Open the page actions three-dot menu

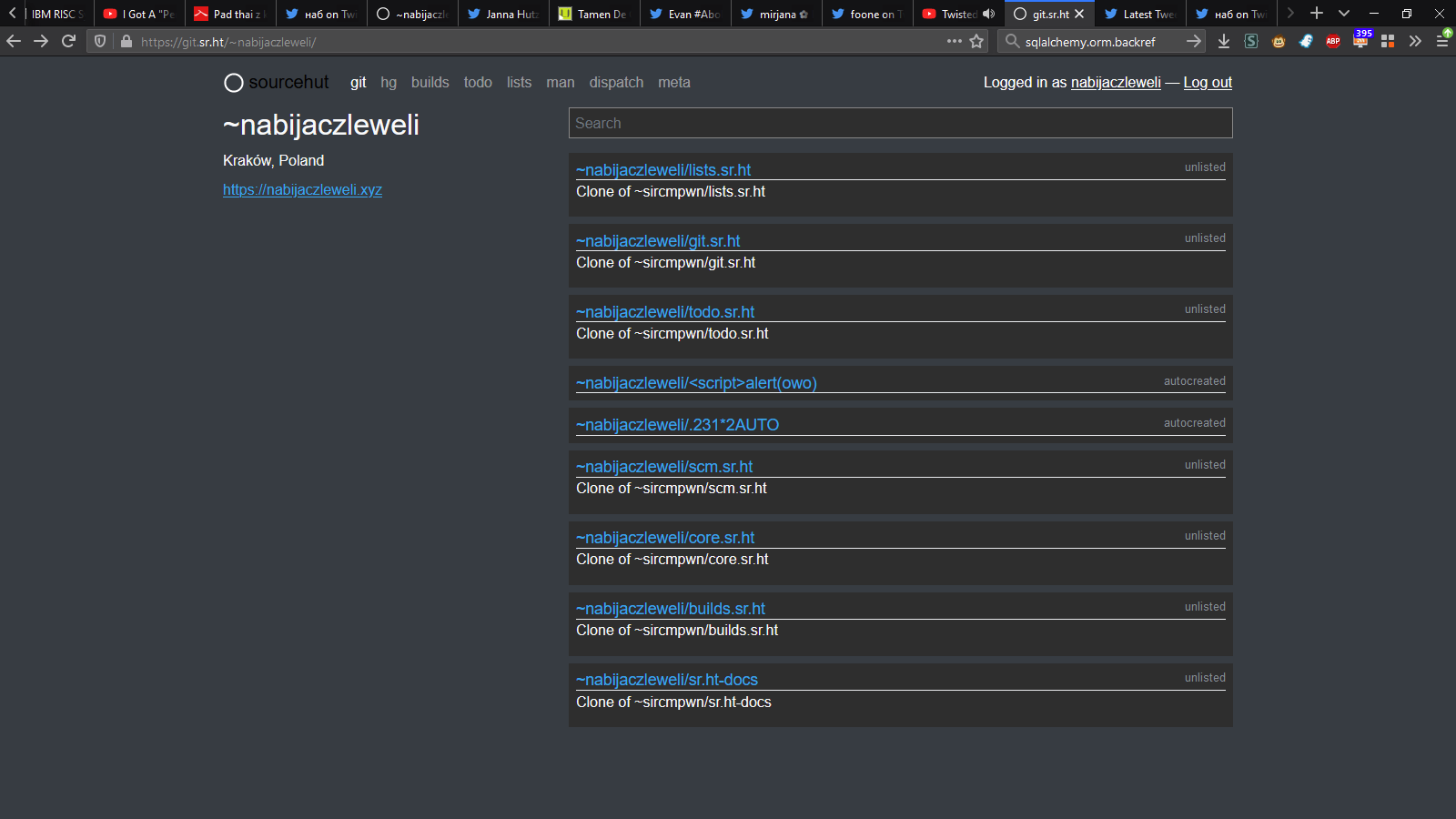954,41
